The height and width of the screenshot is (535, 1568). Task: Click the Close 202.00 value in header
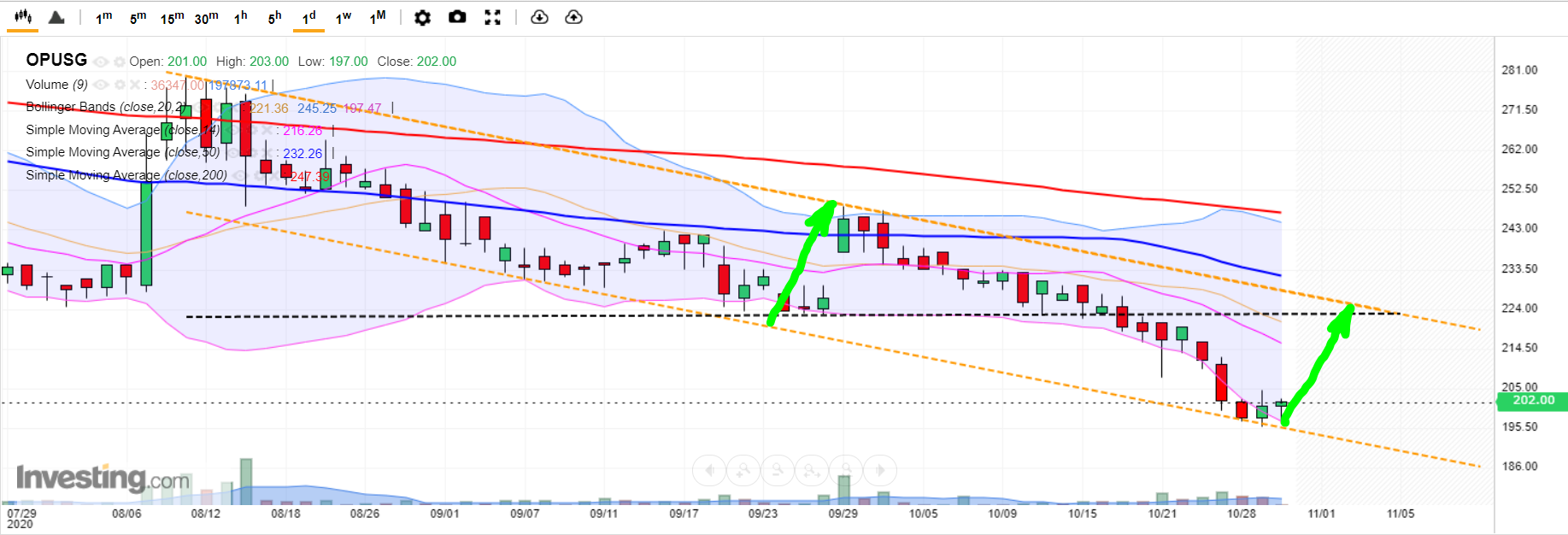(x=436, y=62)
